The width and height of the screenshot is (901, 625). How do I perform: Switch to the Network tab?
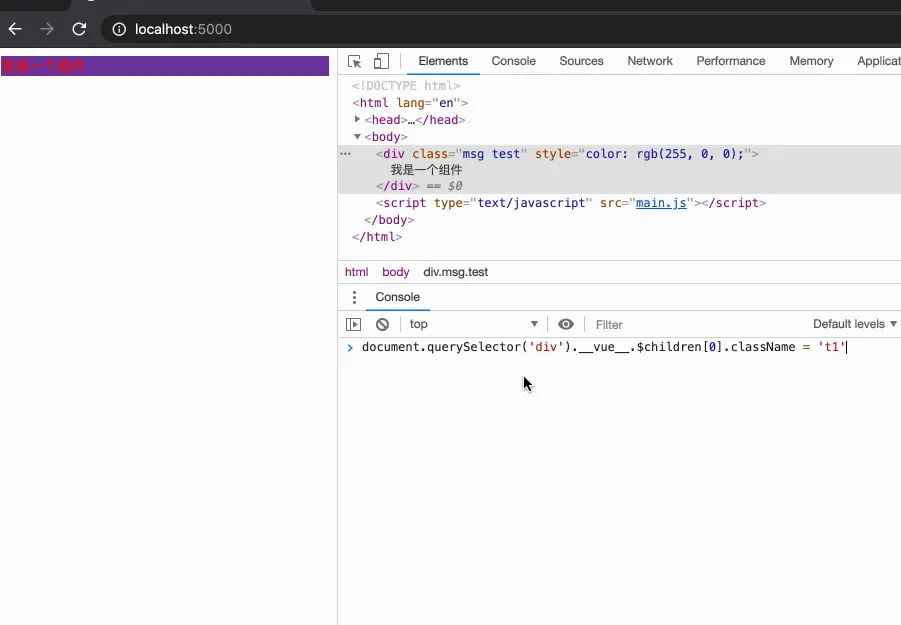click(x=650, y=61)
